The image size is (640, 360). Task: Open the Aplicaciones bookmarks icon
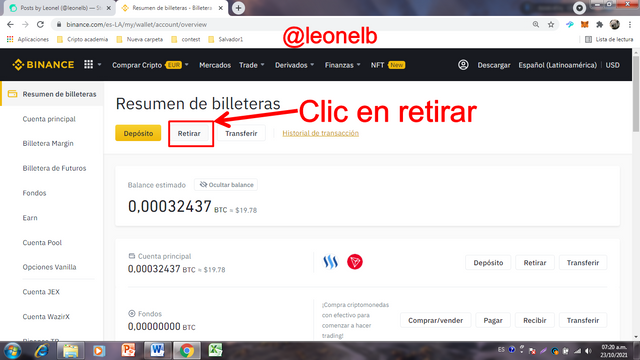tap(10, 39)
